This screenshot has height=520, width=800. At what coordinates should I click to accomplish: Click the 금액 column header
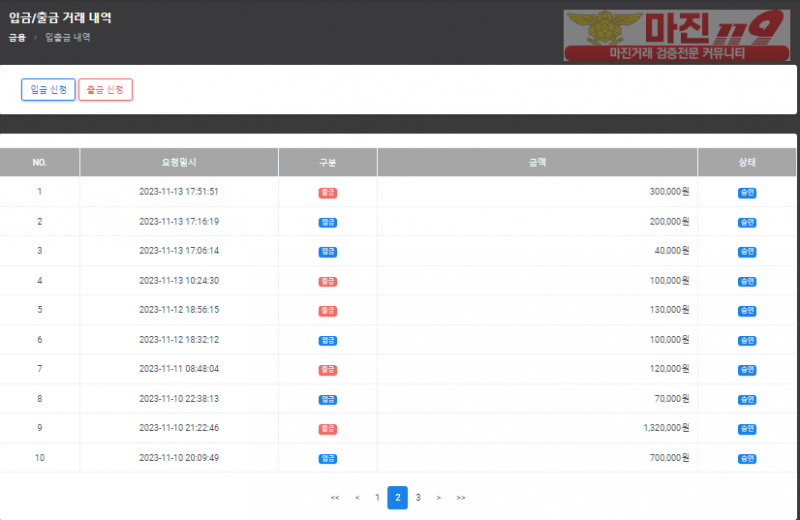[x=537, y=162]
